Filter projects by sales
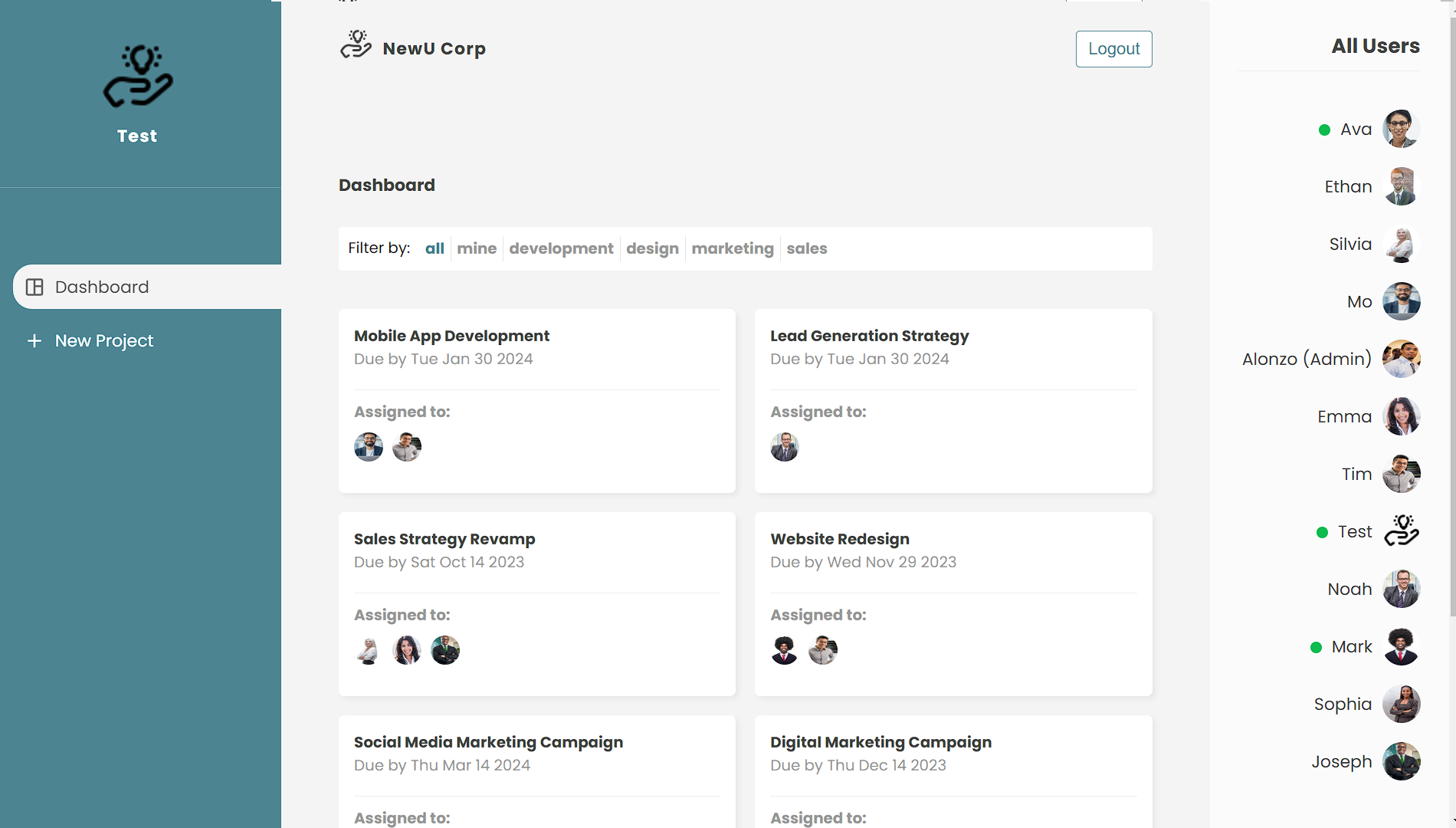1456x828 pixels. pos(806,248)
